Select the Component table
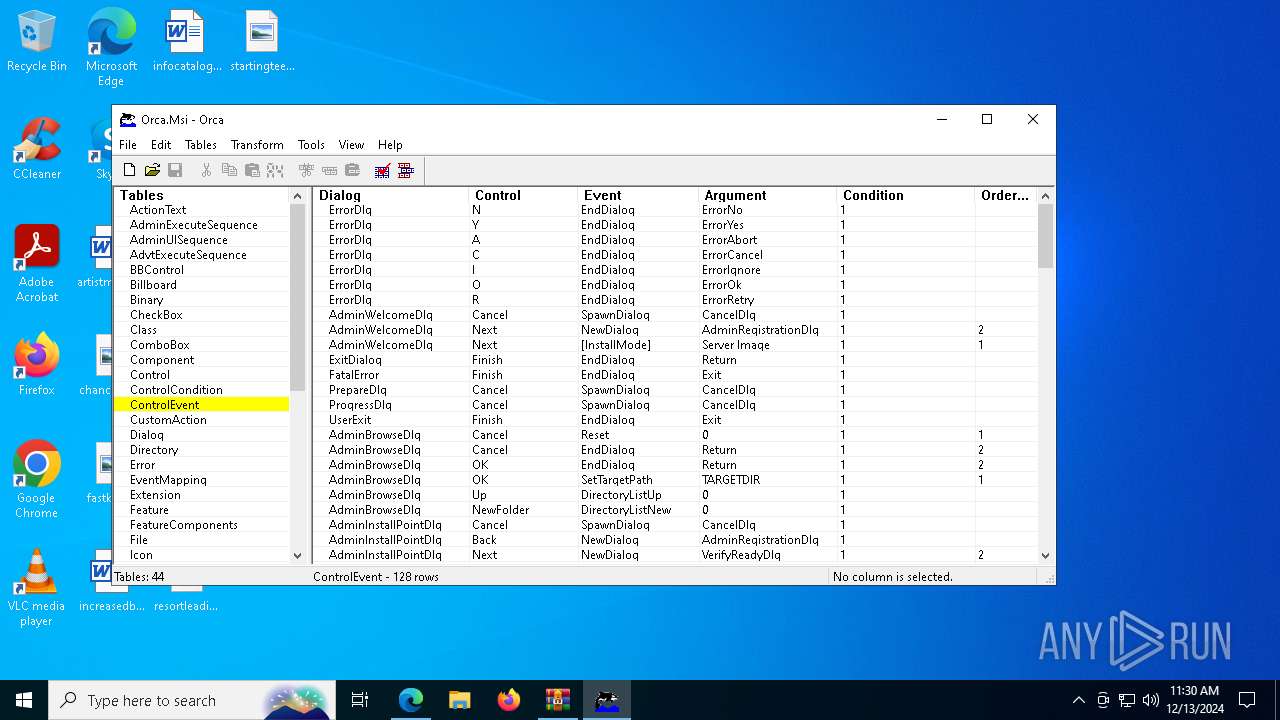 coord(162,360)
